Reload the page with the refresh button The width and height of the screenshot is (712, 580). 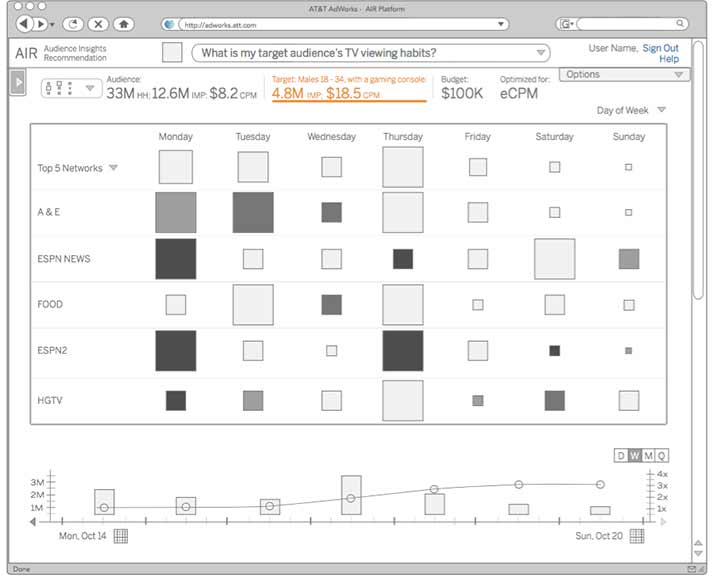coord(73,23)
